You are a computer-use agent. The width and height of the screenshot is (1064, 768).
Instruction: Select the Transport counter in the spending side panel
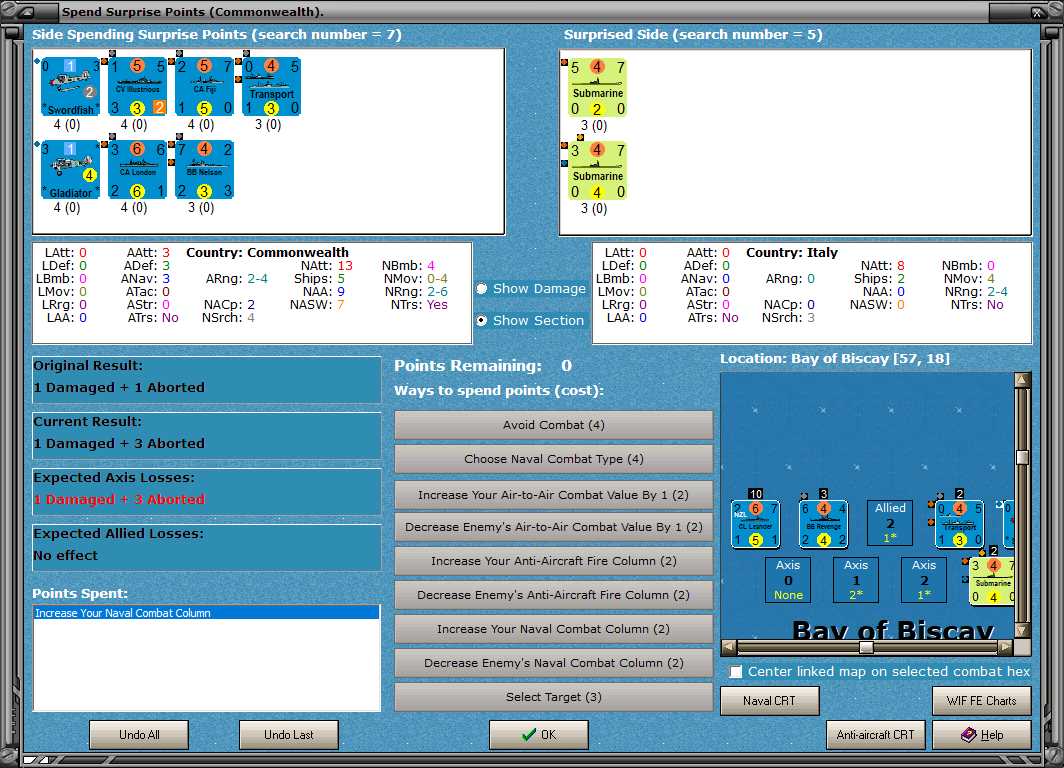point(271,87)
